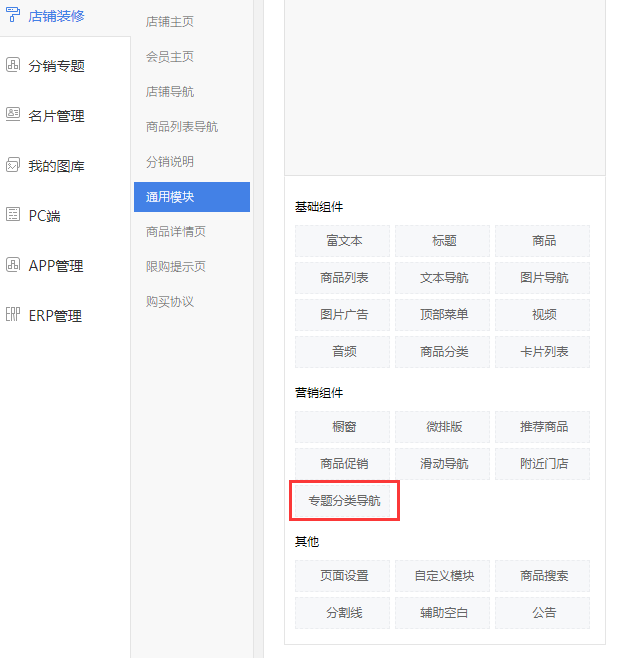Open APP管理 section
This screenshot has width=621, height=658.
(56, 266)
